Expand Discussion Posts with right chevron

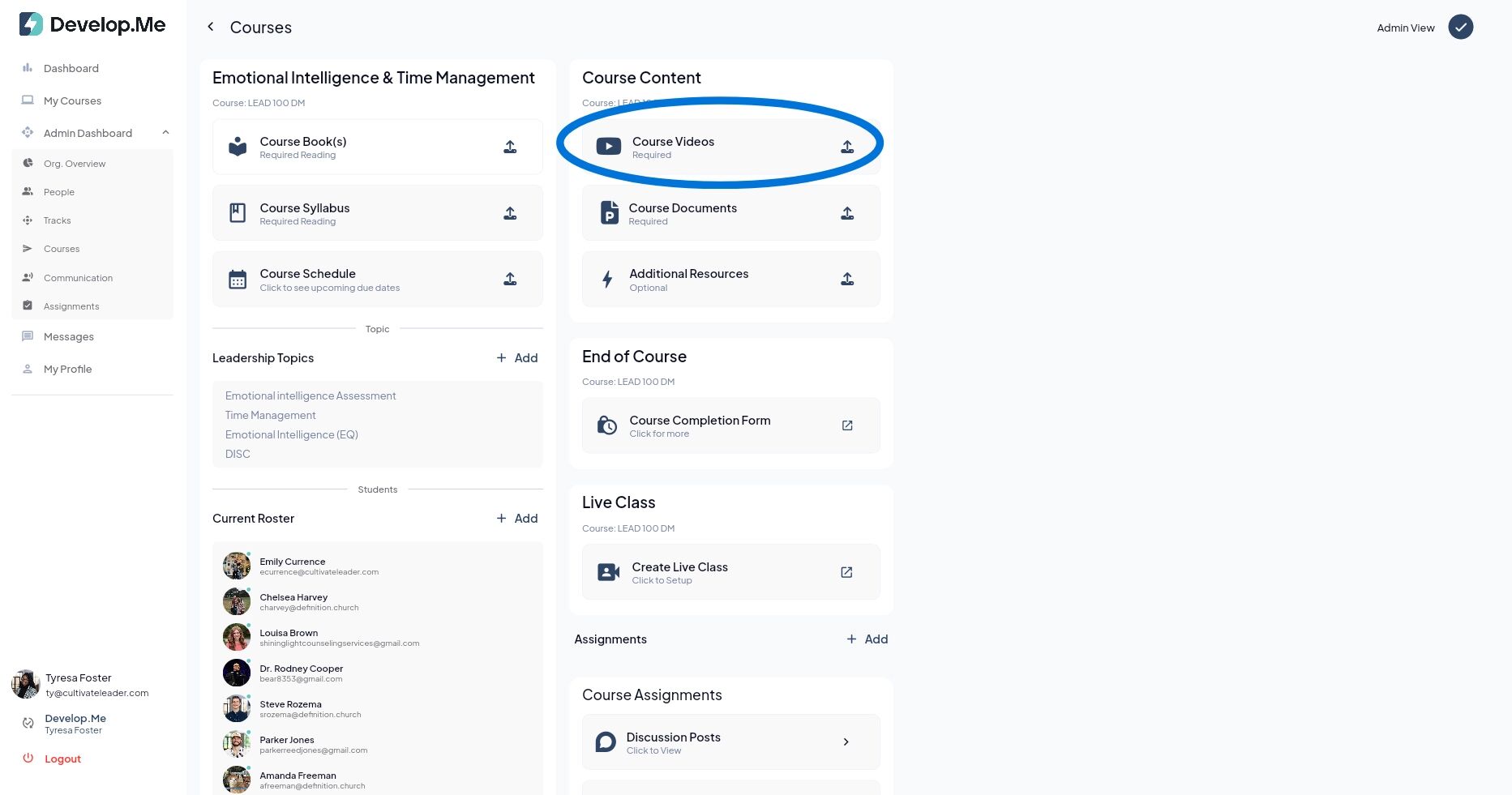(x=846, y=742)
